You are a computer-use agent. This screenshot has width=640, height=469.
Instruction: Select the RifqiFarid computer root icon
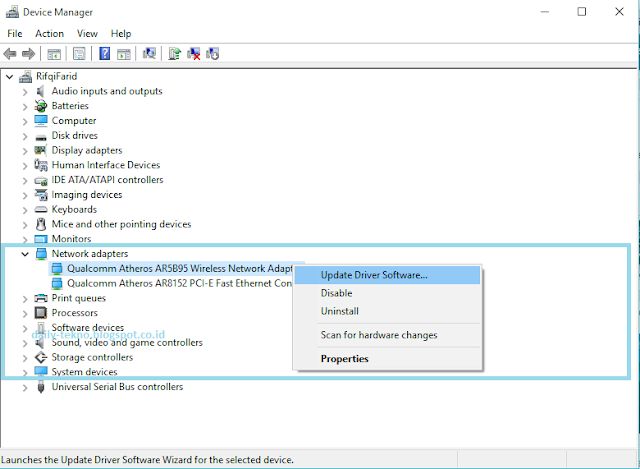pos(25,76)
